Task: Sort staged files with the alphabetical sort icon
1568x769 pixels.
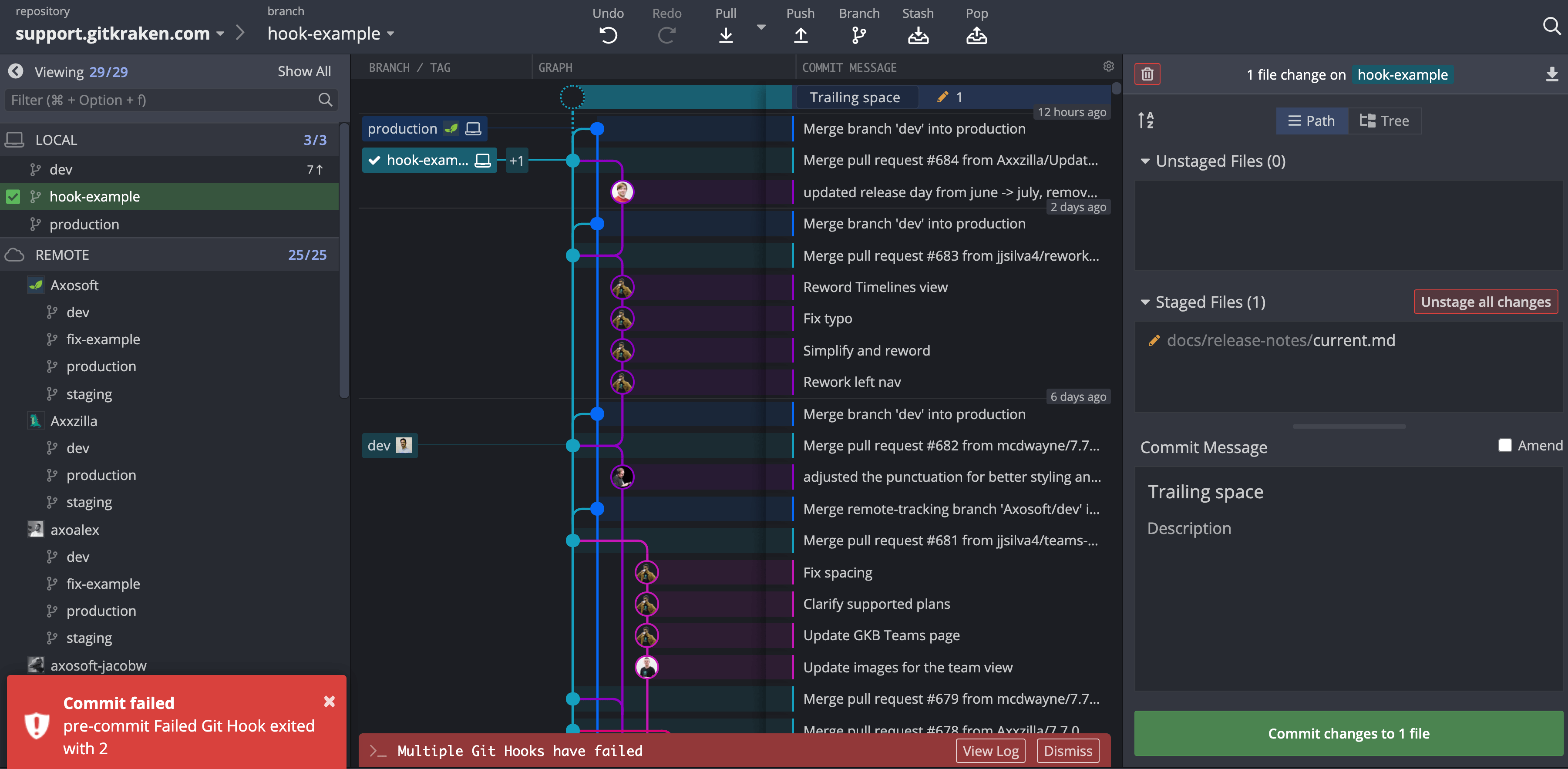Action: point(1147,120)
